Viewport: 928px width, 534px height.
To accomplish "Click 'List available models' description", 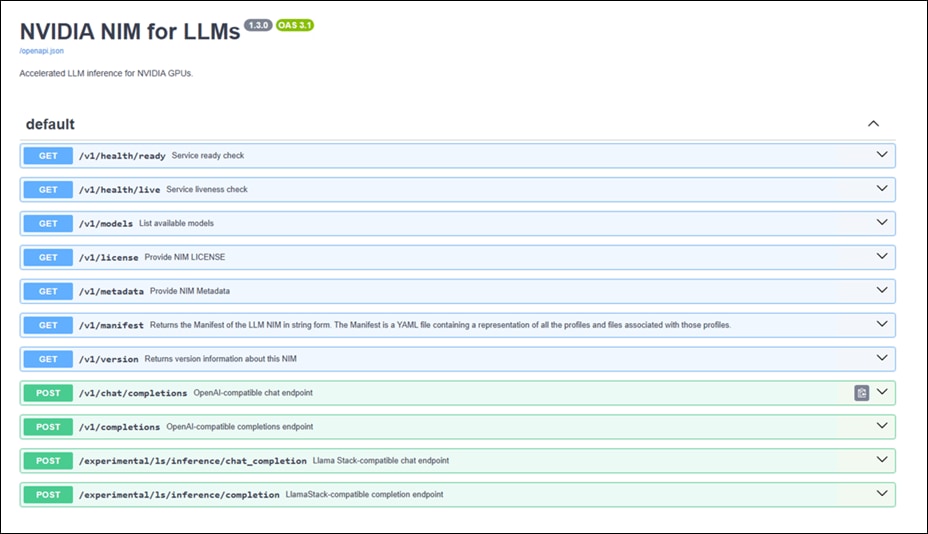I will tap(176, 223).
